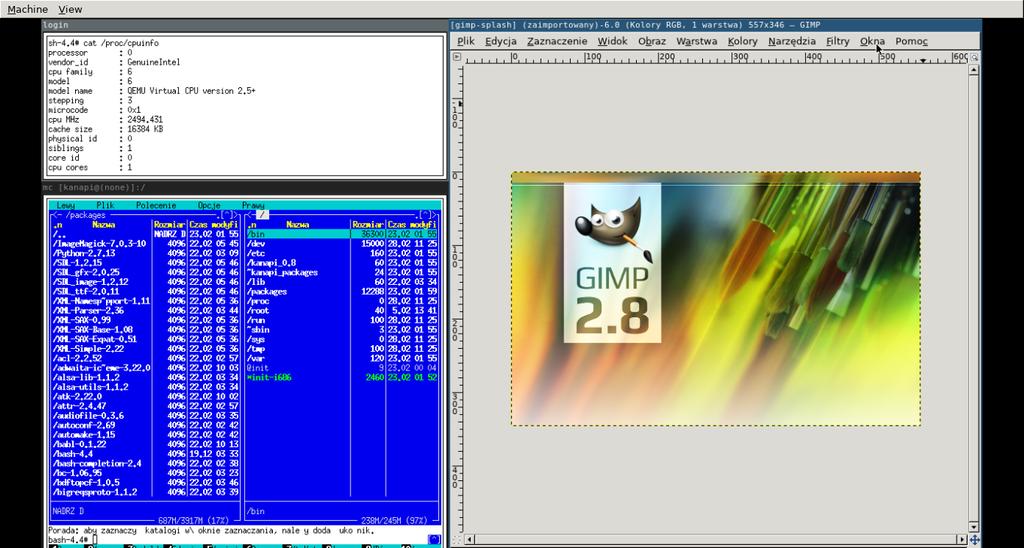Screen dimensions: 1024x548
Task: Sort right mc panel by Czas modyfi column
Action: pyautogui.click(x=412, y=225)
